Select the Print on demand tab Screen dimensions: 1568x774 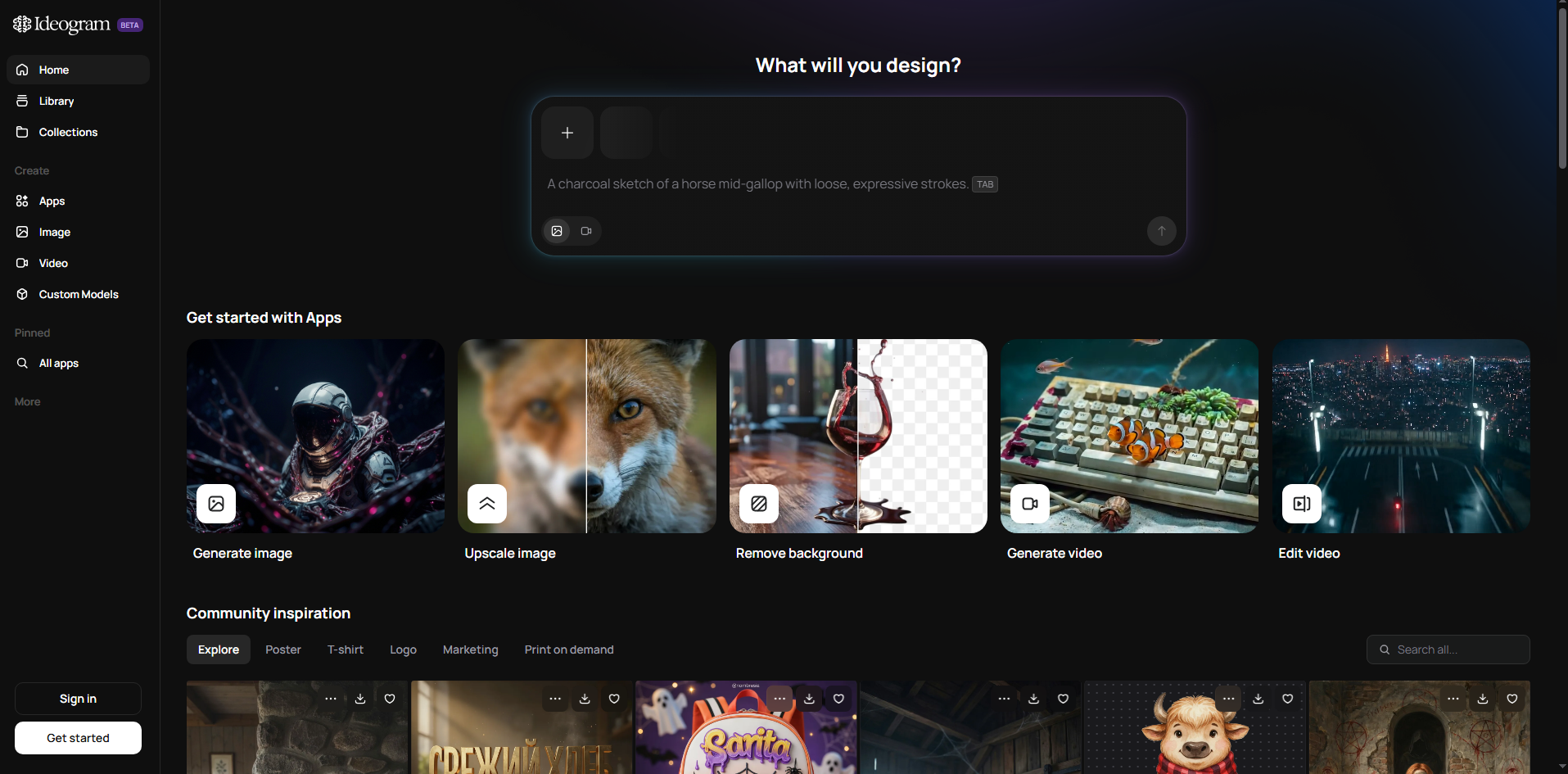pyautogui.click(x=569, y=650)
